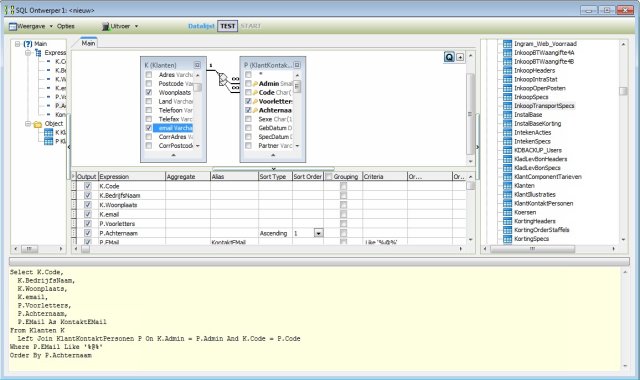
Task: Click the Sort Type column header
Action: click(275, 177)
